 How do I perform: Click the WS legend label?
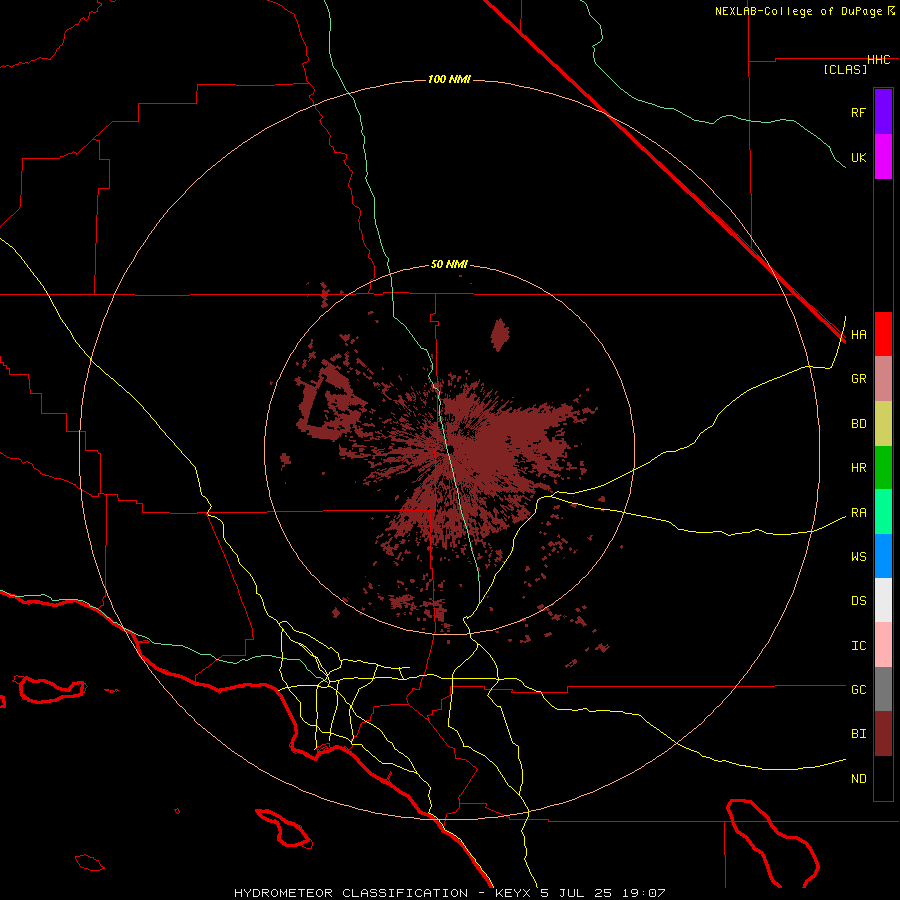pyautogui.click(x=858, y=557)
